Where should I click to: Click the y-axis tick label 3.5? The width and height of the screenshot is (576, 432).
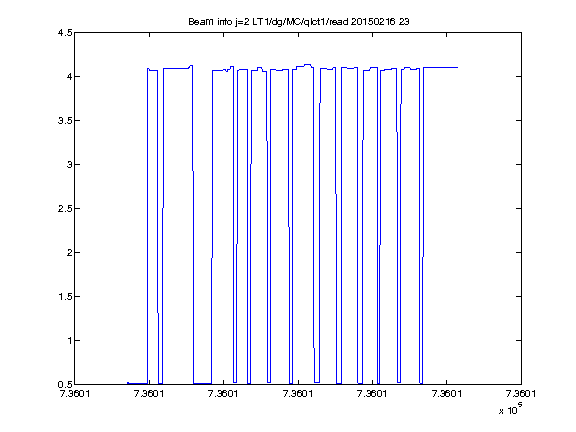[65, 120]
